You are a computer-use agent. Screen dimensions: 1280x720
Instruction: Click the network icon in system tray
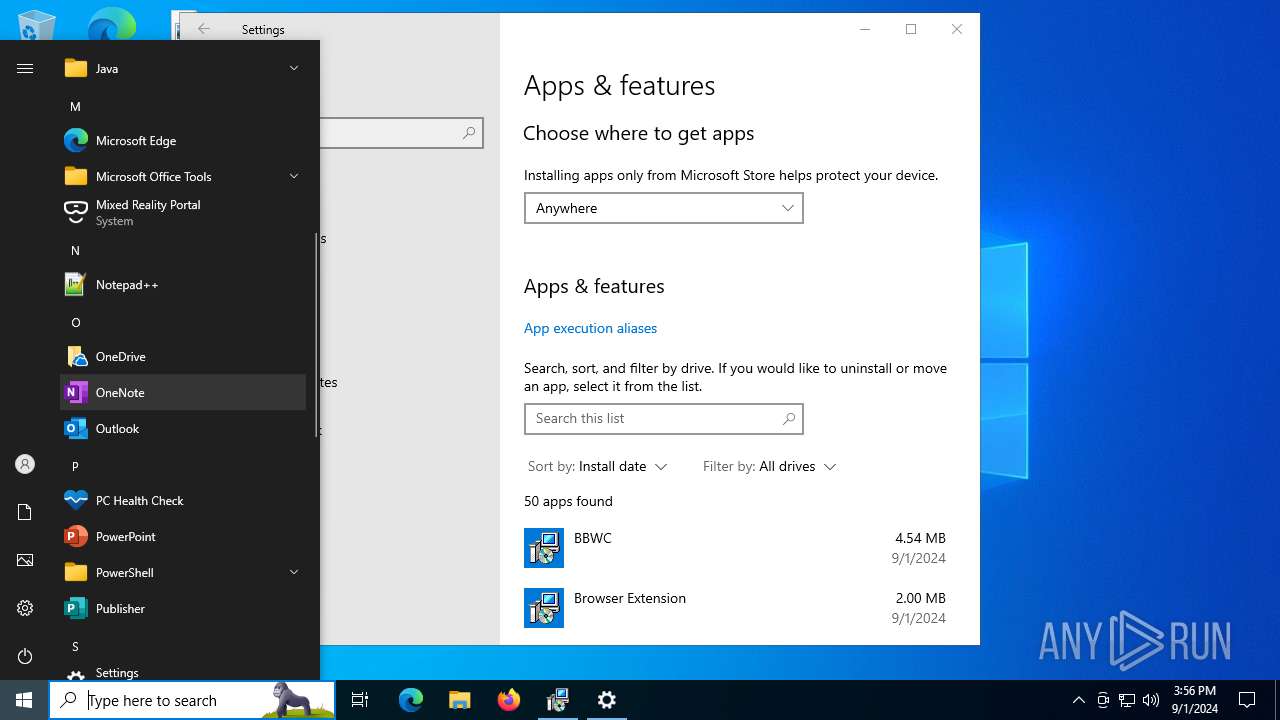pyautogui.click(x=1127, y=700)
